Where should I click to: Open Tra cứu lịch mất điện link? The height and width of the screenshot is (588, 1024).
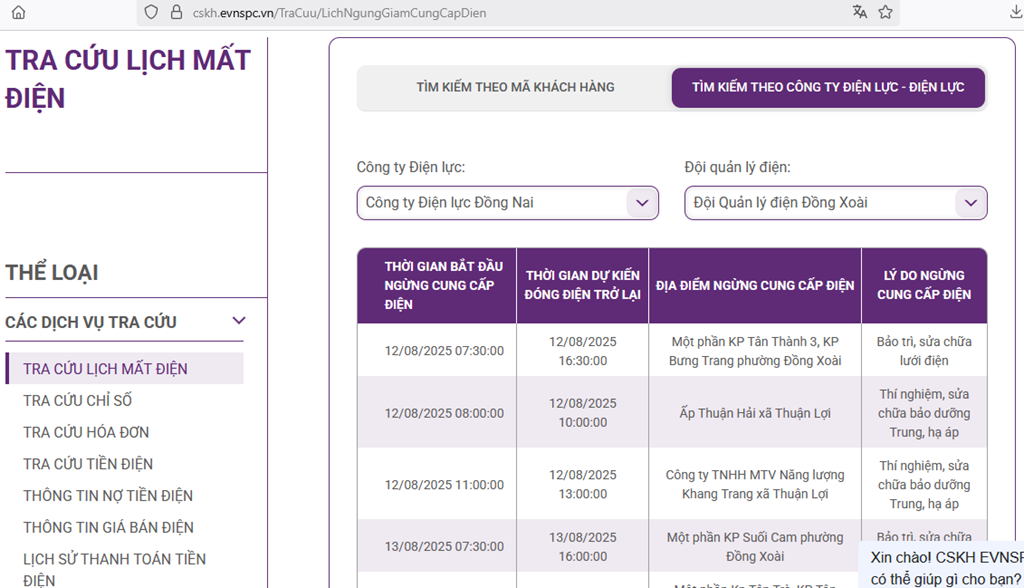105,369
